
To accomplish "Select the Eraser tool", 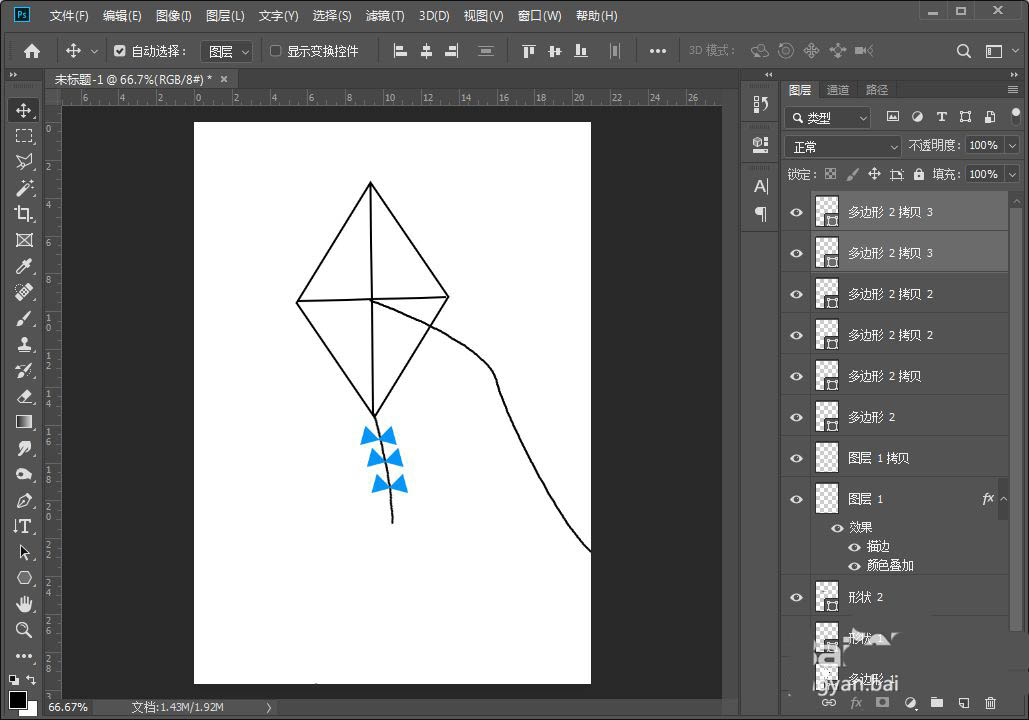I will (x=24, y=396).
